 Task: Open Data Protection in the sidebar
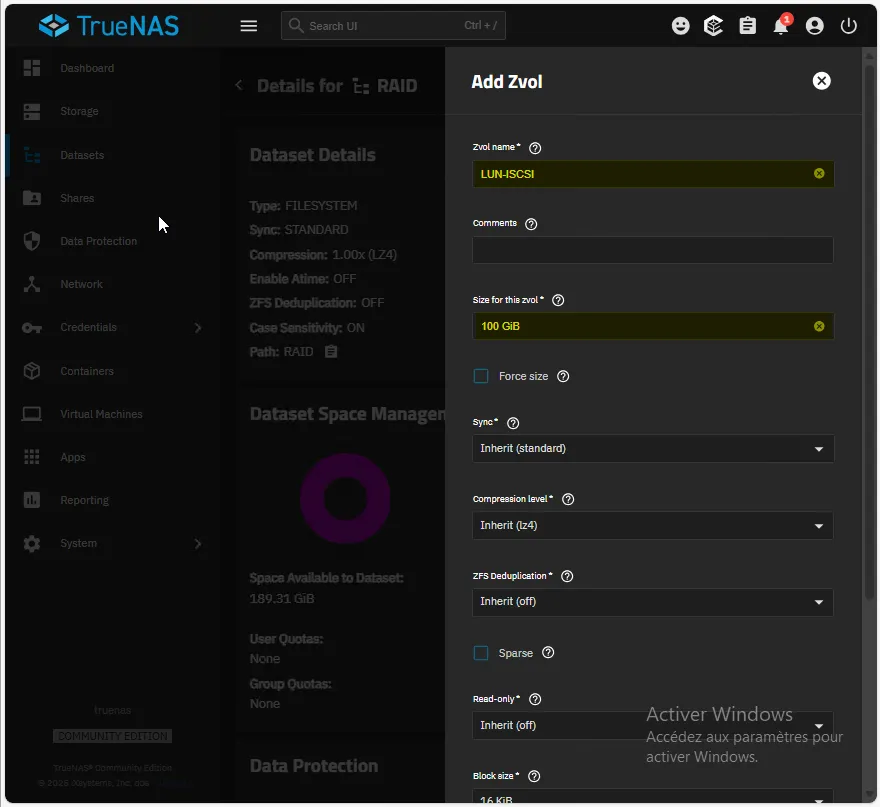point(98,241)
